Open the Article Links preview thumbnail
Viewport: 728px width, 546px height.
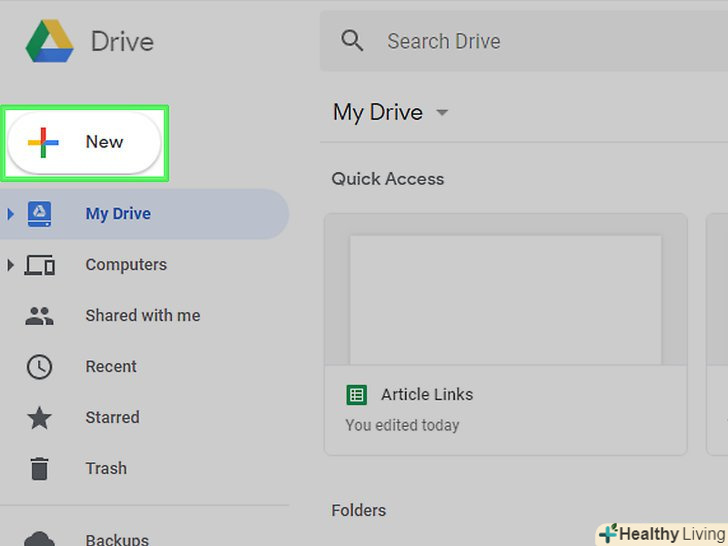pyautogui.click(x=506, y=299)
